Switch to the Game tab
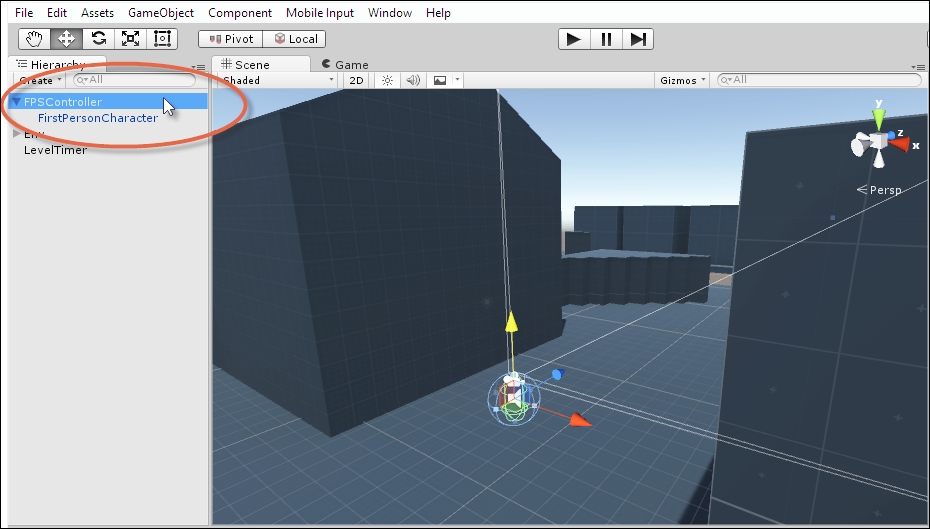The image size is (930, 529). [x=345, y=64]
